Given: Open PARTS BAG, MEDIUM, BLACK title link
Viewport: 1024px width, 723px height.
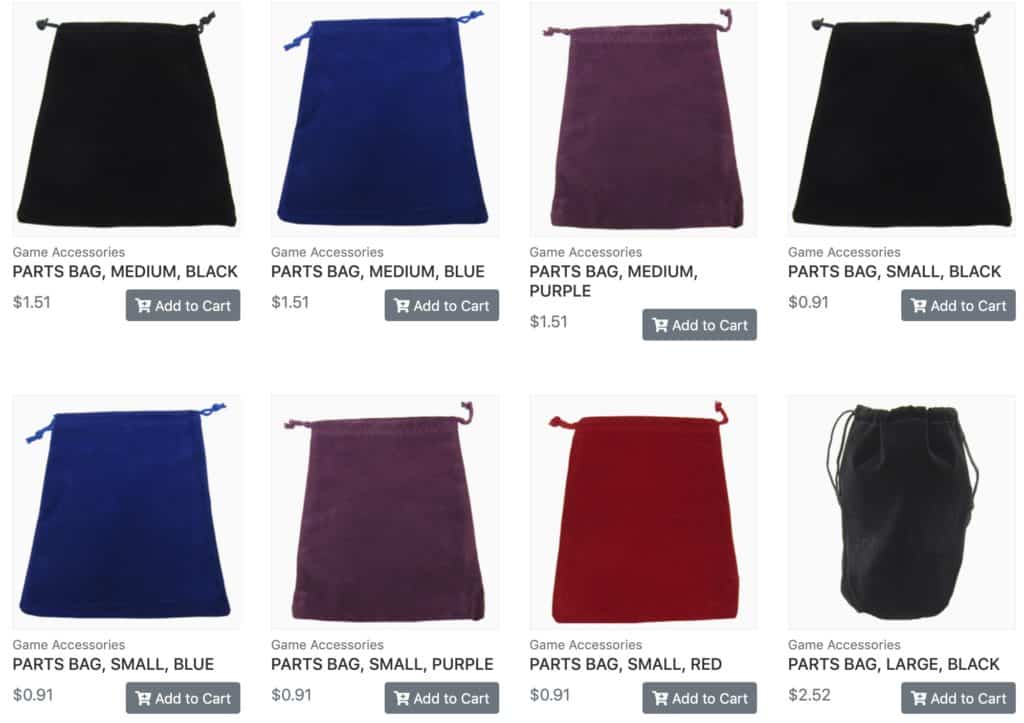Looking at the screenshot, I should point(125,272).
